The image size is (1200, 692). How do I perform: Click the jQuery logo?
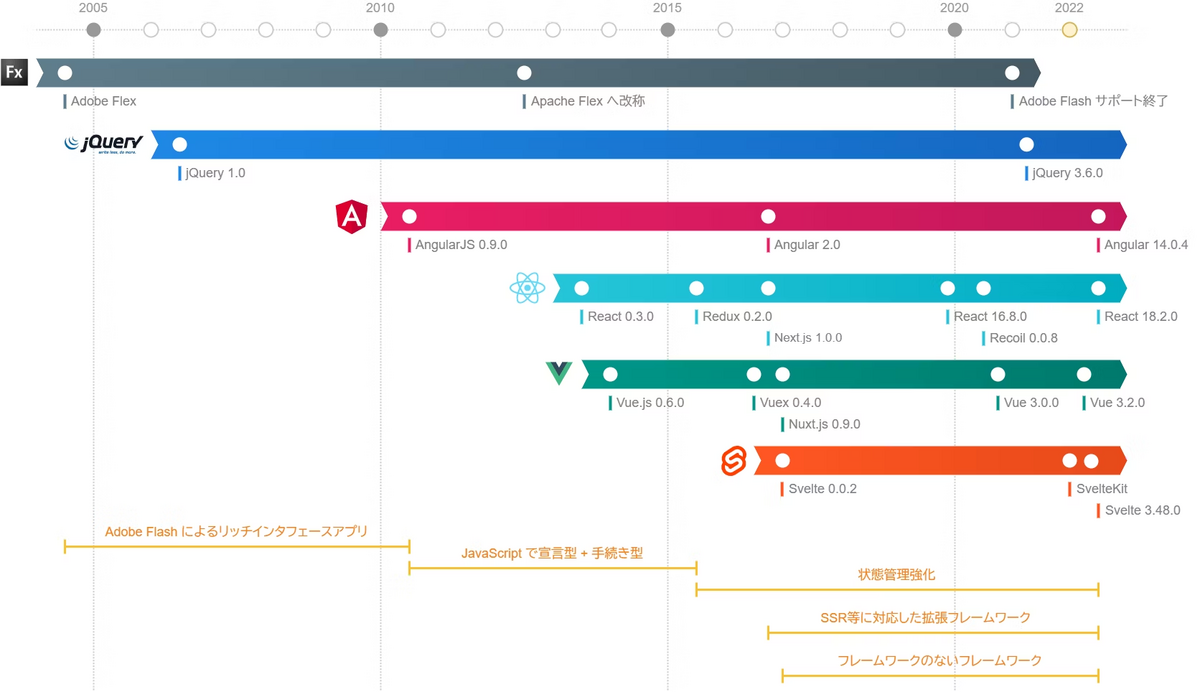pyautogui.click(x=104, y=144)
